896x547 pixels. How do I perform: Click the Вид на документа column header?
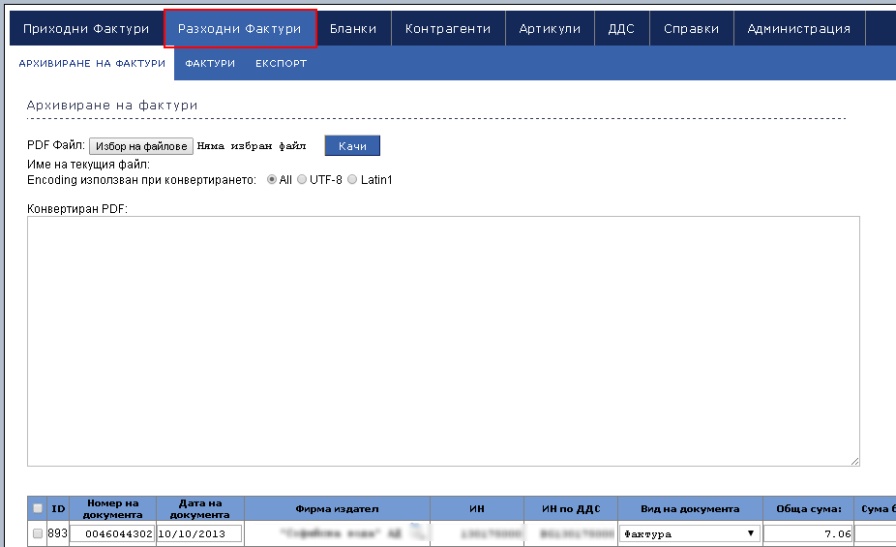(x=690, y=509)
